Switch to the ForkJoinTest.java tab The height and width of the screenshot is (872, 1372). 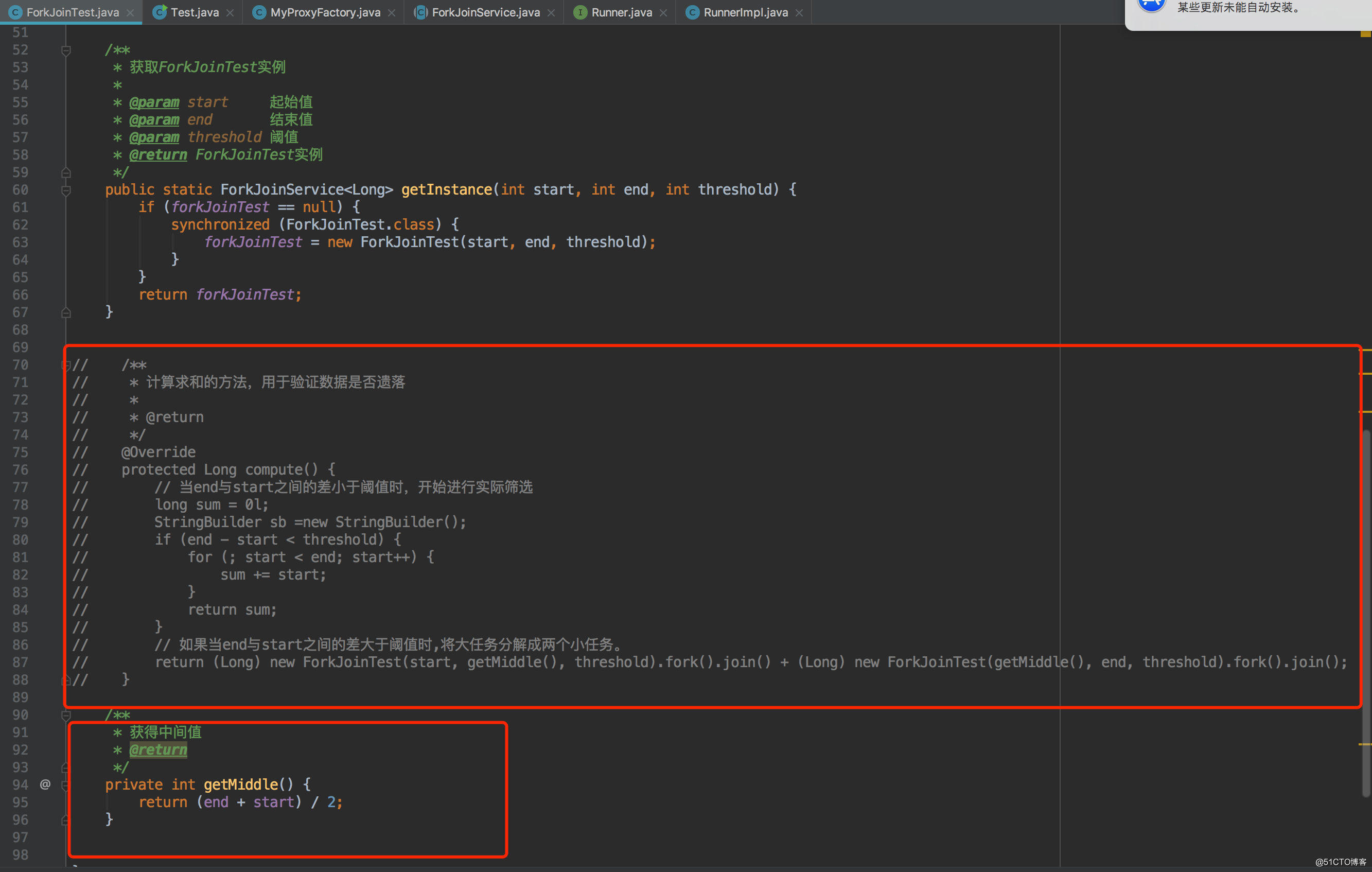coord(71,12)
